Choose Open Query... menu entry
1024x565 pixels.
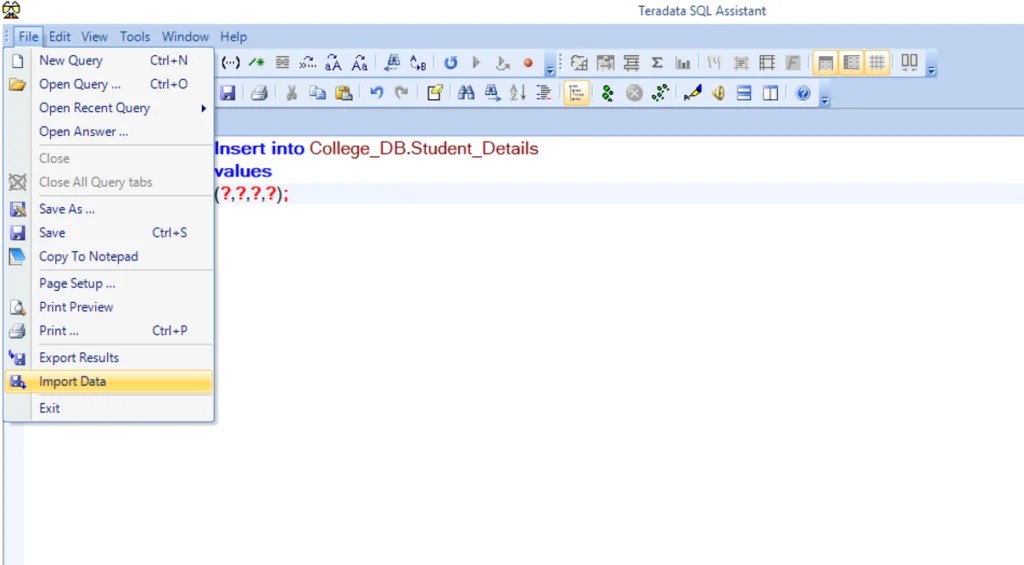pyautogui.click(x=109, y=84)
